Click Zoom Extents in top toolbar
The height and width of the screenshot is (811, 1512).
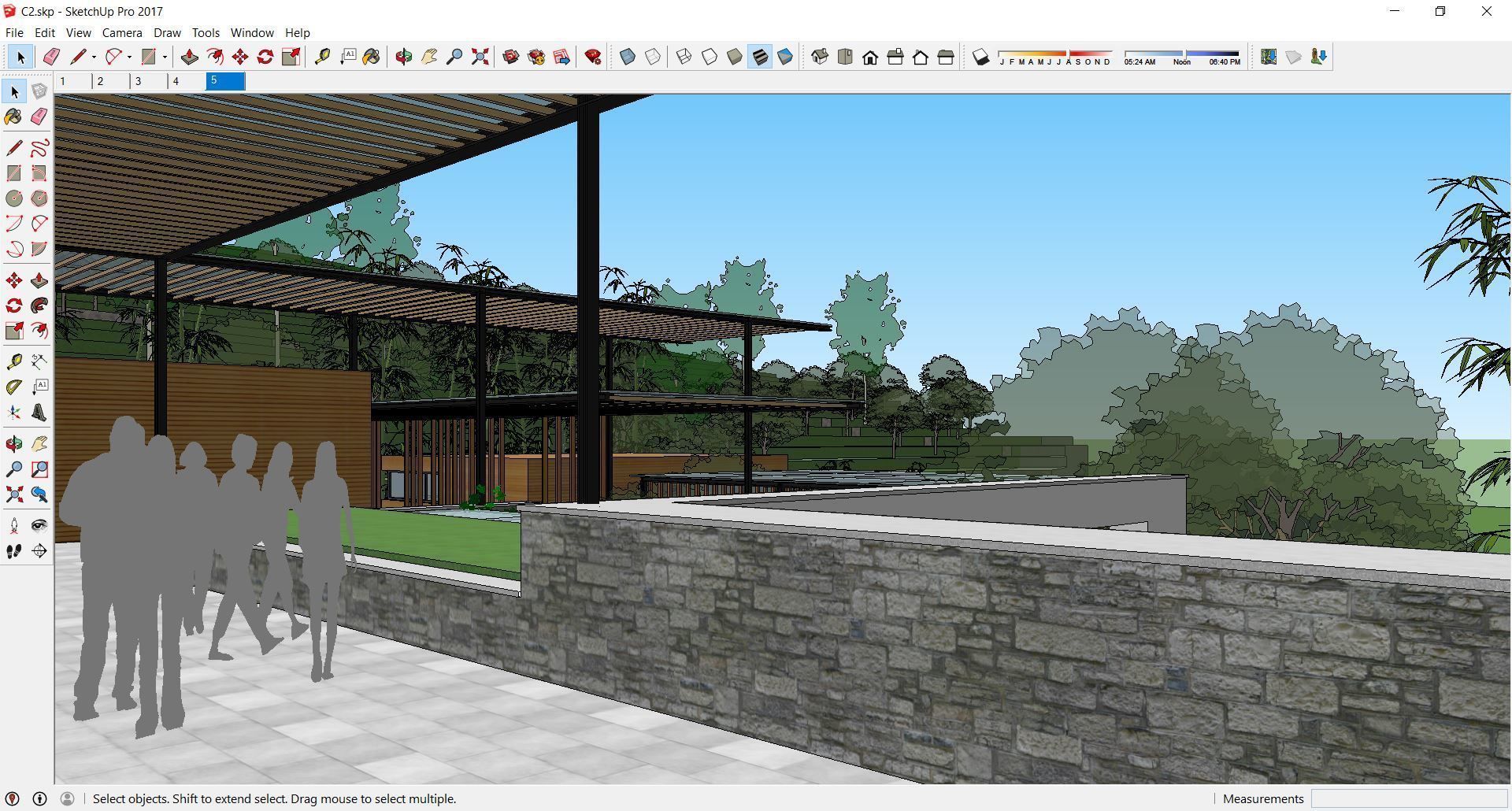coord(480,57)
